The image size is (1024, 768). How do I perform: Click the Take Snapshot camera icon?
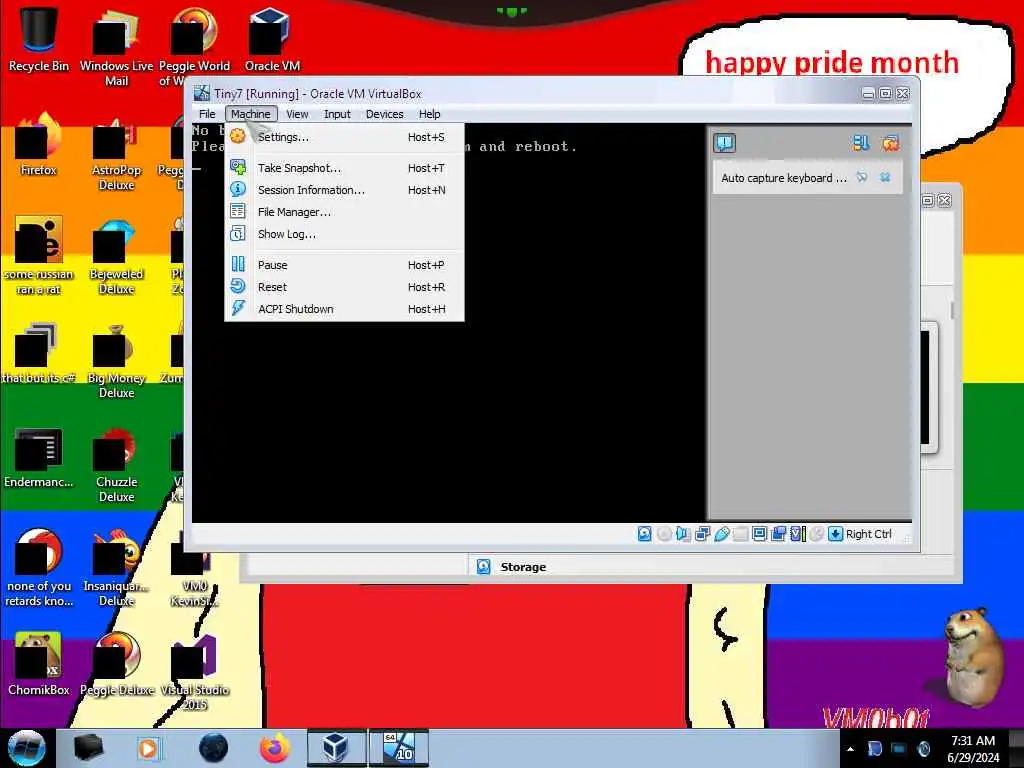click(x=238, y=167)
